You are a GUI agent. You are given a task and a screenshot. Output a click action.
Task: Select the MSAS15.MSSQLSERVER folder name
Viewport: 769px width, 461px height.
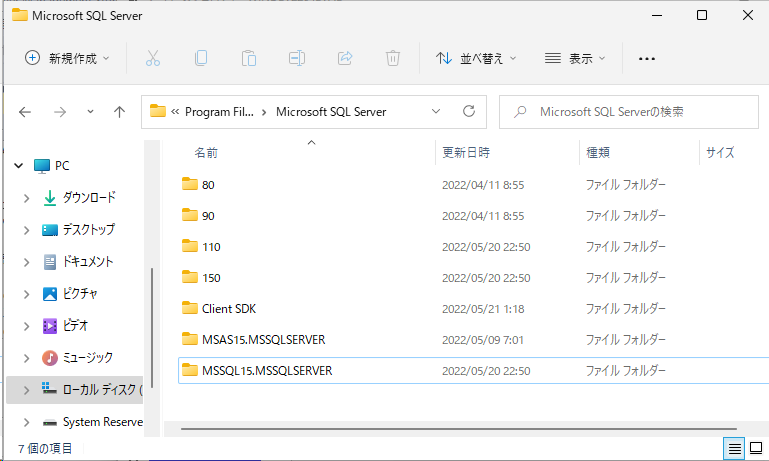coord(263,339)
